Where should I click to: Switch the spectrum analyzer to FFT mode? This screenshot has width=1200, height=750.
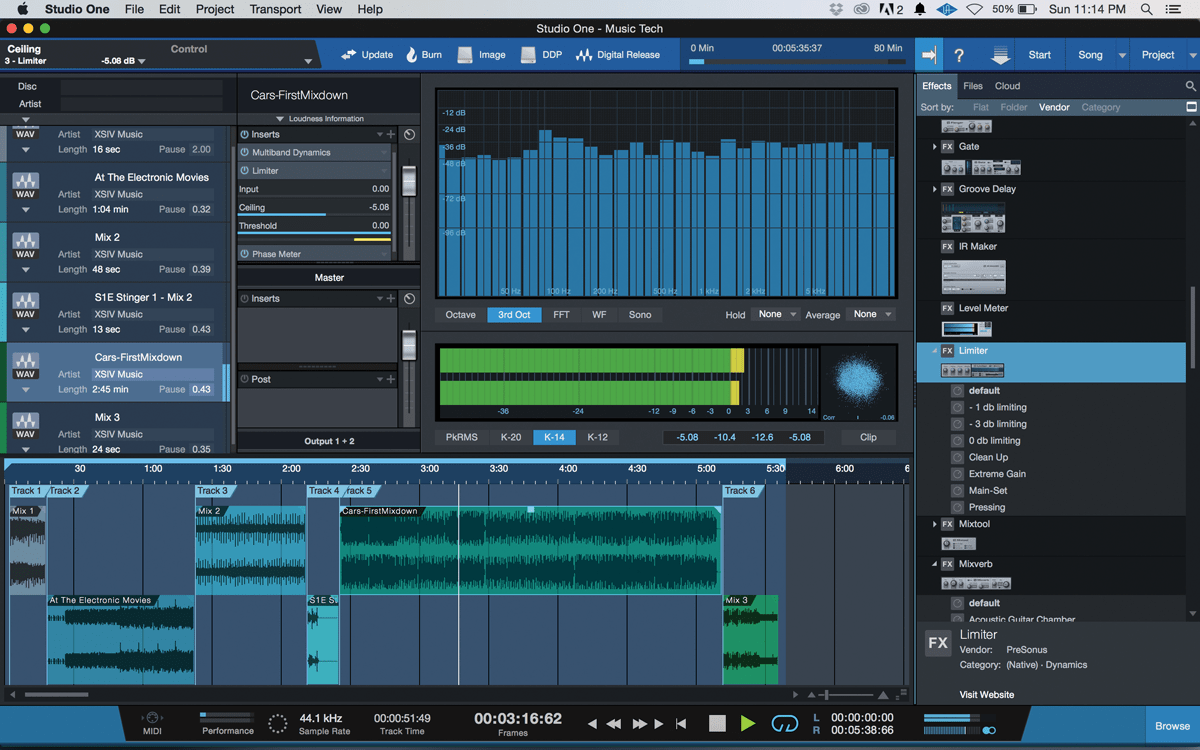point(561,314)
